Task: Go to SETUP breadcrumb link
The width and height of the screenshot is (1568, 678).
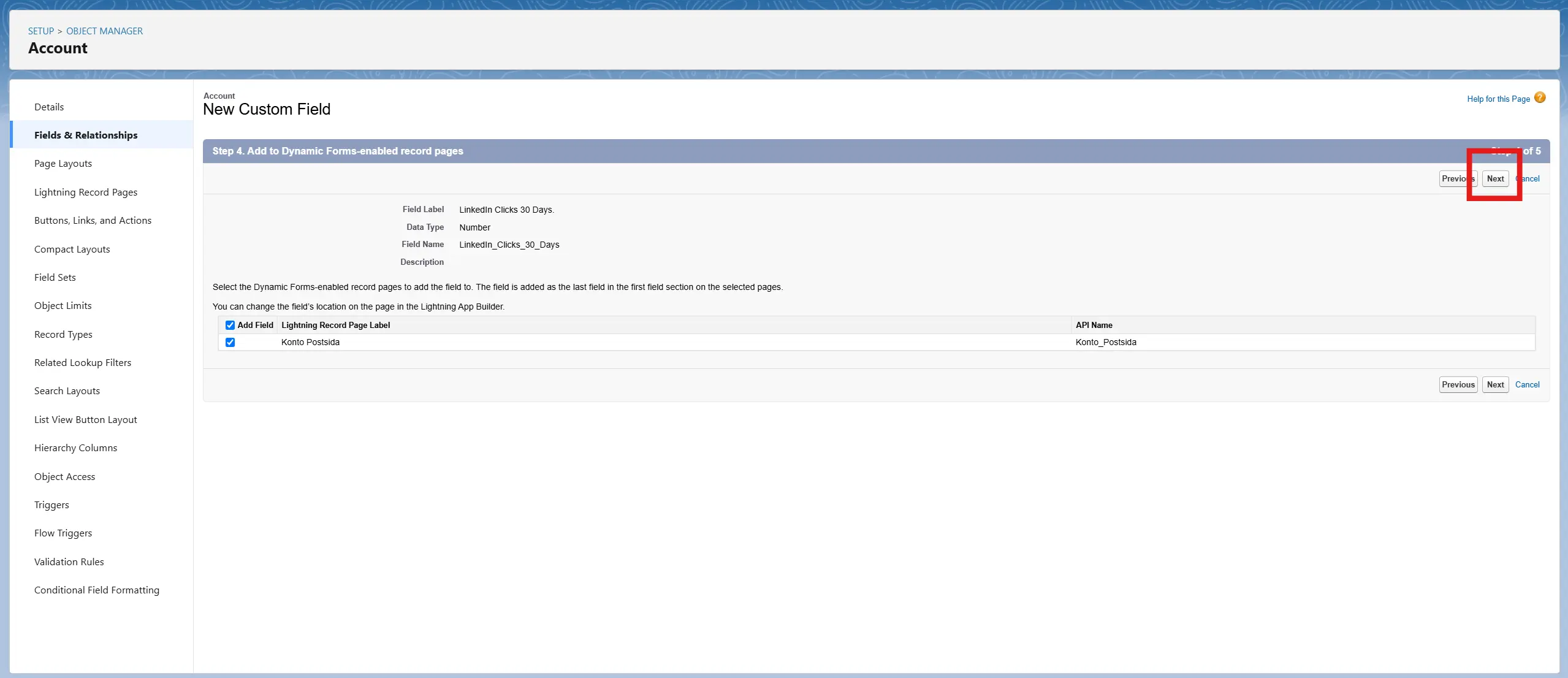Action: pyautogui.click(x=41, y=31)
